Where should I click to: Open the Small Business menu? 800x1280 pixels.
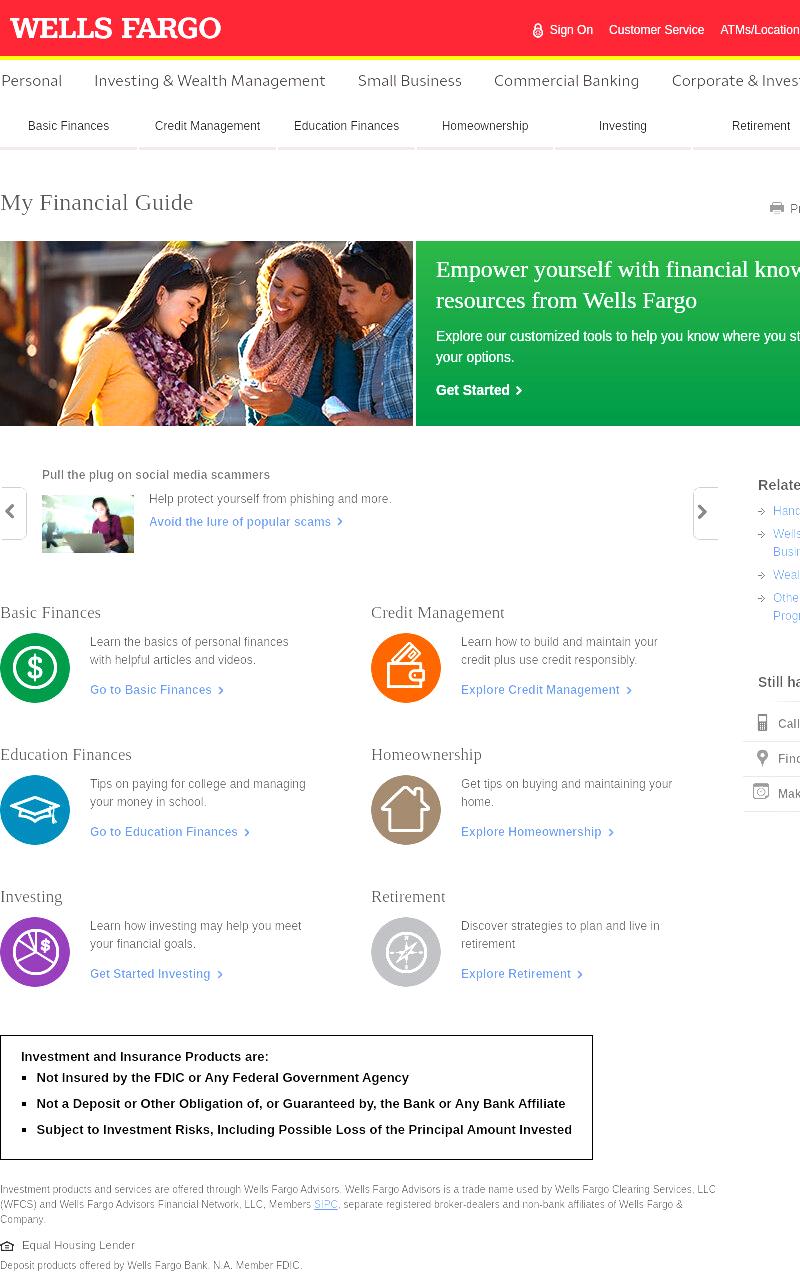click(410, 81)
